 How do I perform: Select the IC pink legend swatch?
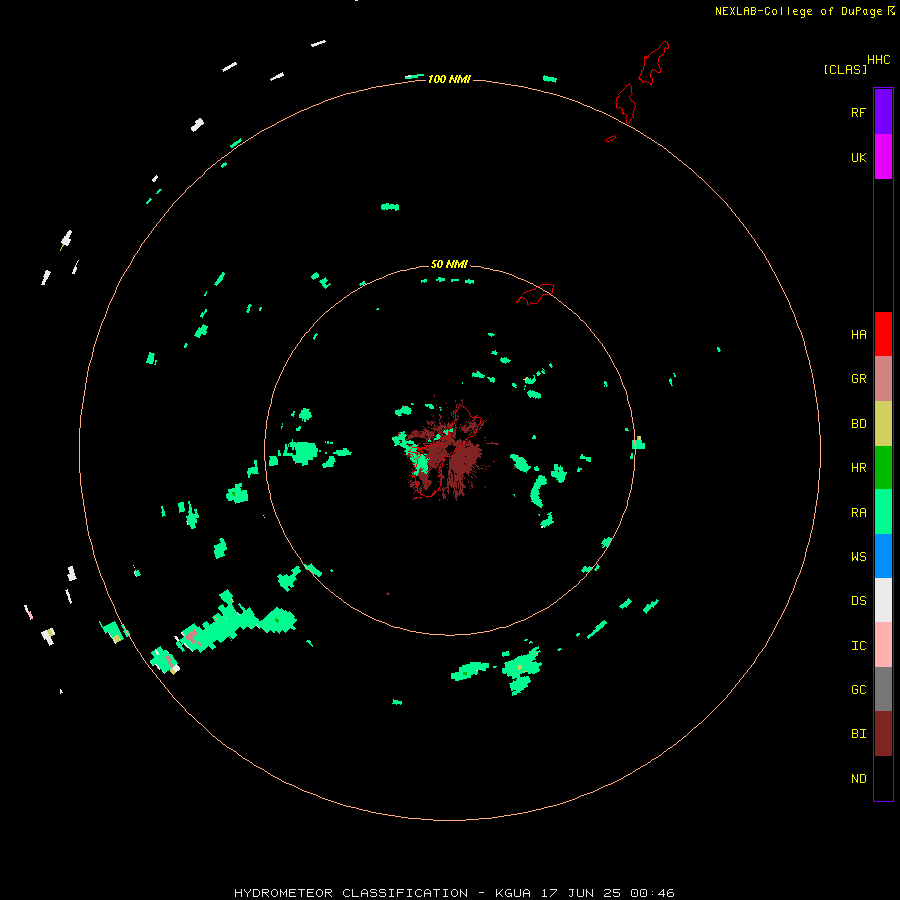(883, 645)
